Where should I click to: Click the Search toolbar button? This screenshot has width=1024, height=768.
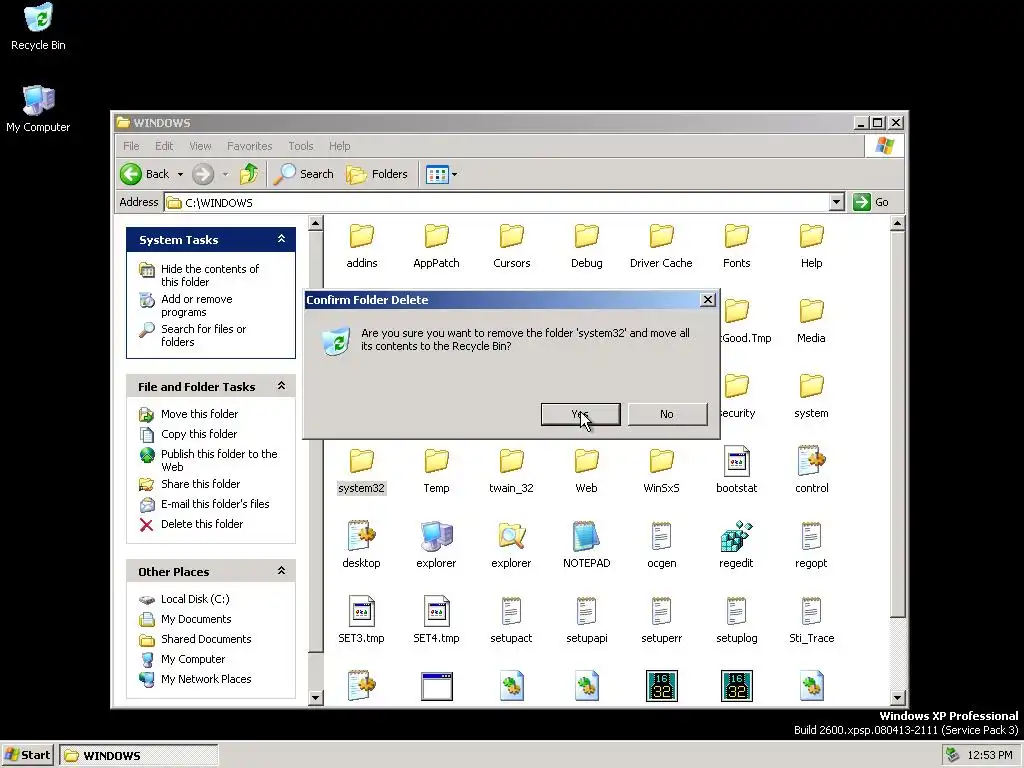click(x=303, y=174)
